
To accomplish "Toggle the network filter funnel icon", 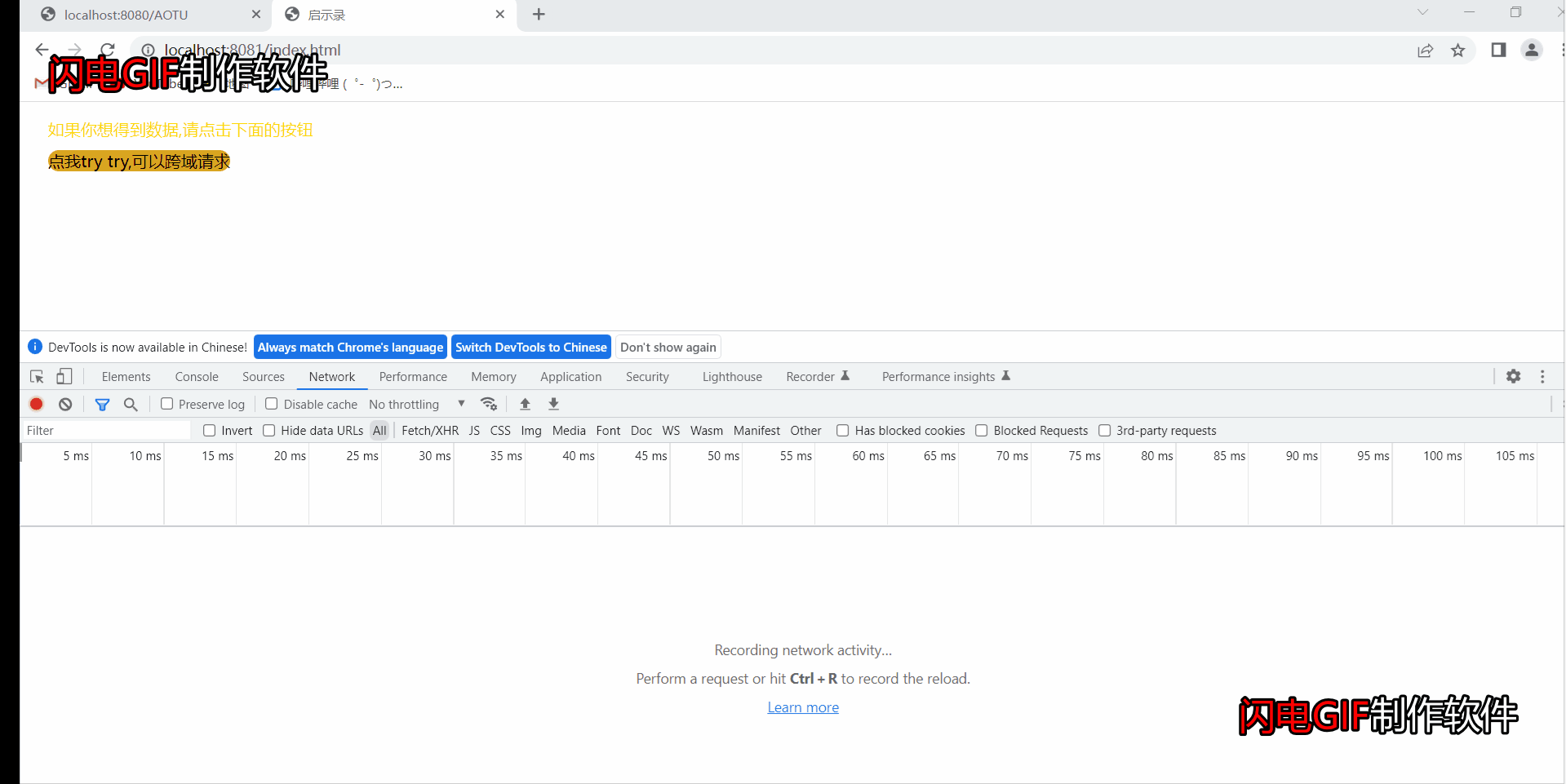I will 102,404.
